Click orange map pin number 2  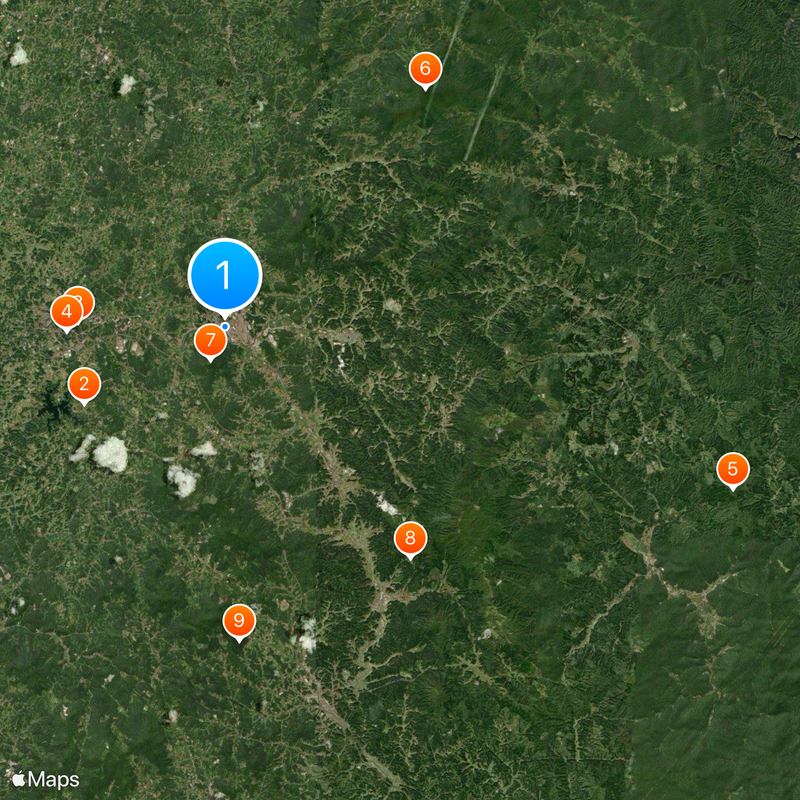click(x=84, y=384)
